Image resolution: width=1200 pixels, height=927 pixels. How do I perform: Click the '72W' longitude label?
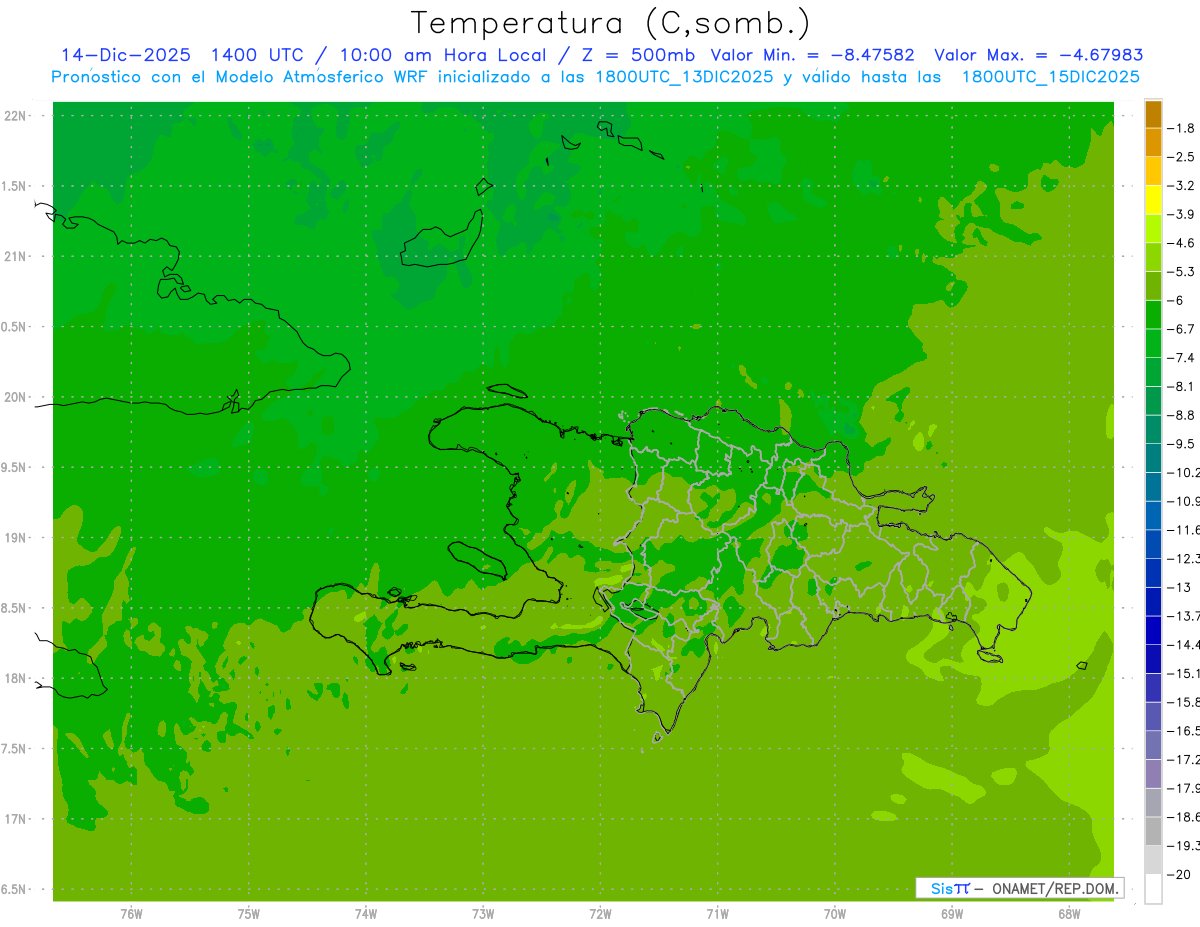tap(600, 914)
